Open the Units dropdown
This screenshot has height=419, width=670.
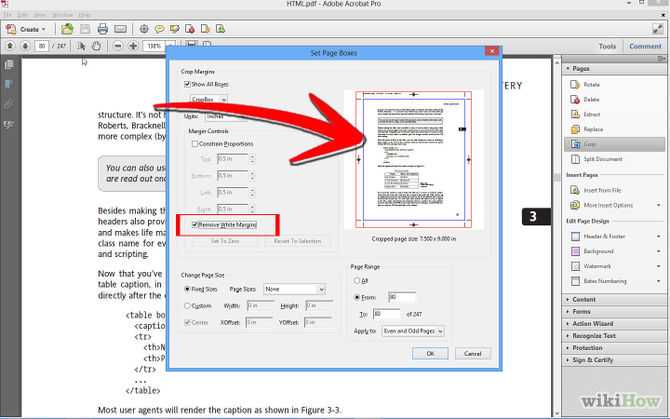226,116
